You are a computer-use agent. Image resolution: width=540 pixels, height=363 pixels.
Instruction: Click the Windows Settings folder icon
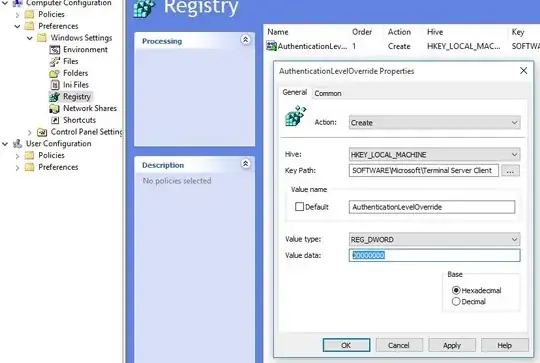click(x=42, y=38)
